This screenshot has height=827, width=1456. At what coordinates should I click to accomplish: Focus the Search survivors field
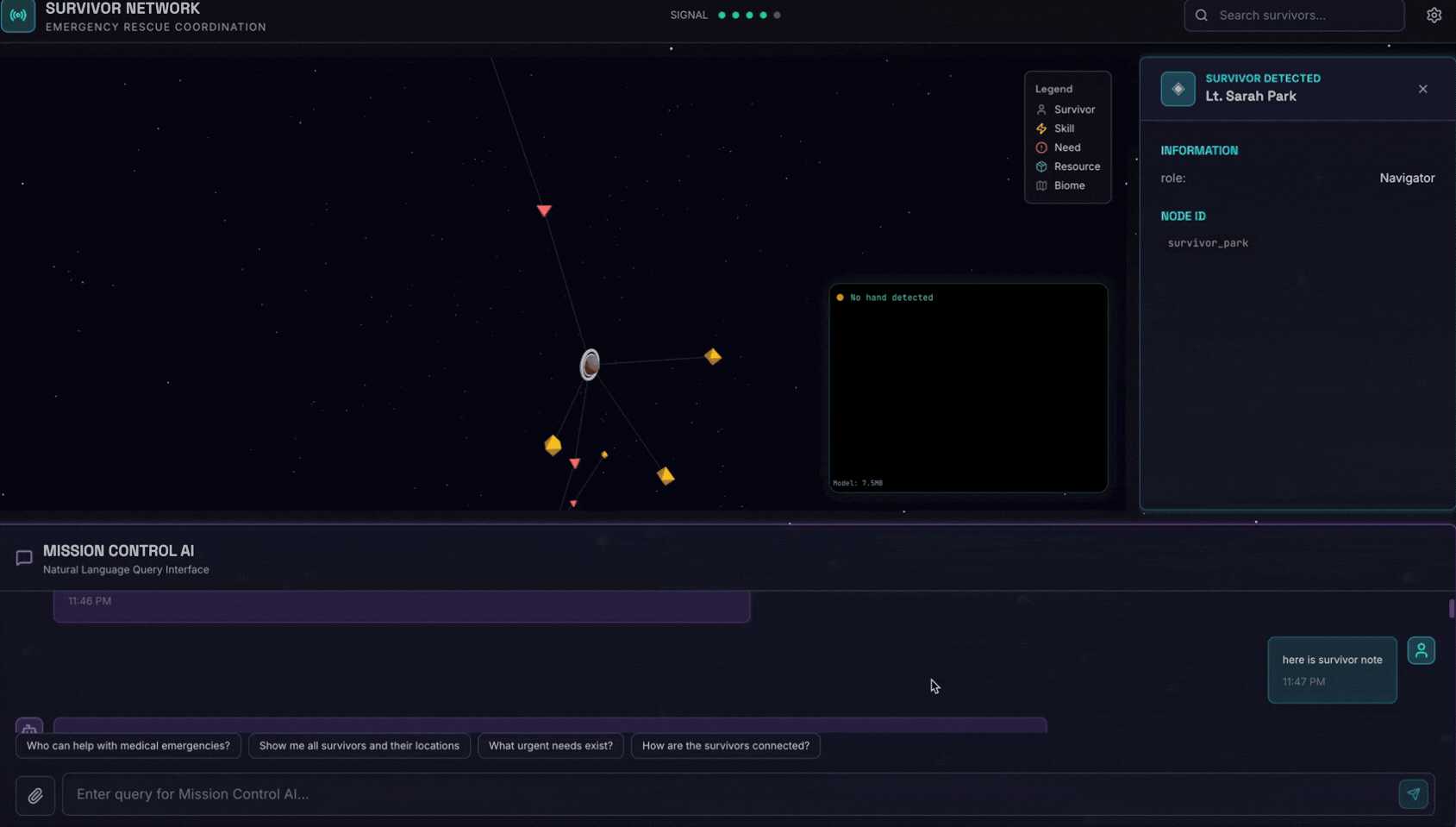[x=1302, y=16]
